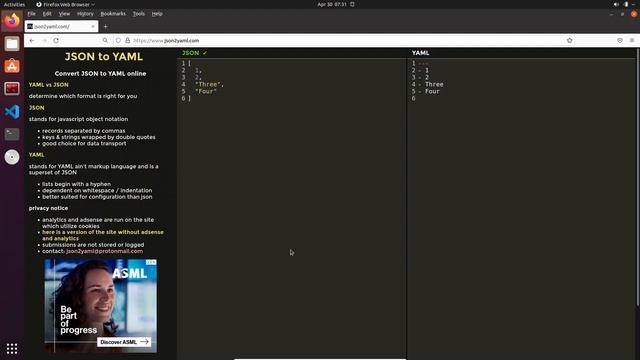Click the AdChoices icon on the ASML ad
This screenshot has height=360, width=640.
point(151,262)
